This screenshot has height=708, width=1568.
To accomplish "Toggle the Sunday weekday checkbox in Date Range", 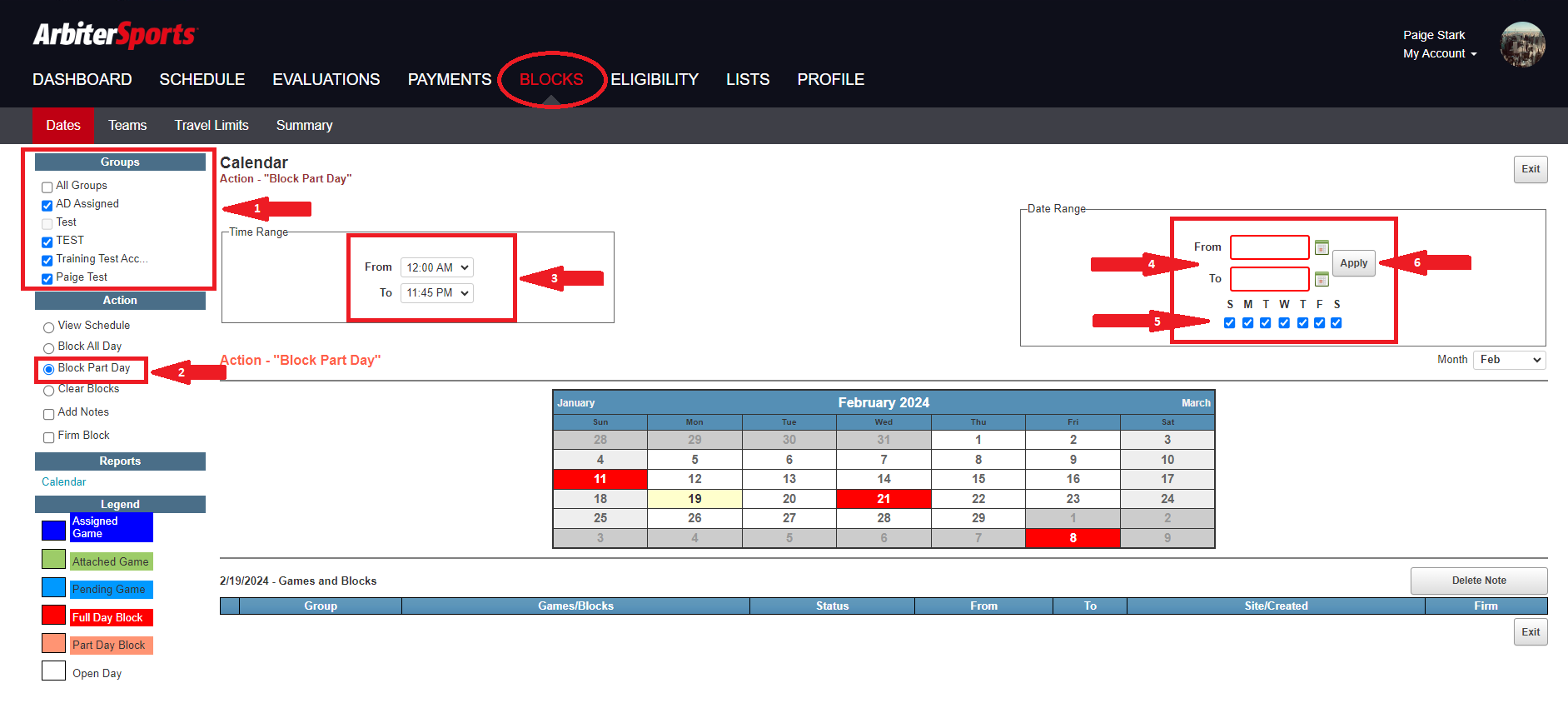I will point(1230,322).
